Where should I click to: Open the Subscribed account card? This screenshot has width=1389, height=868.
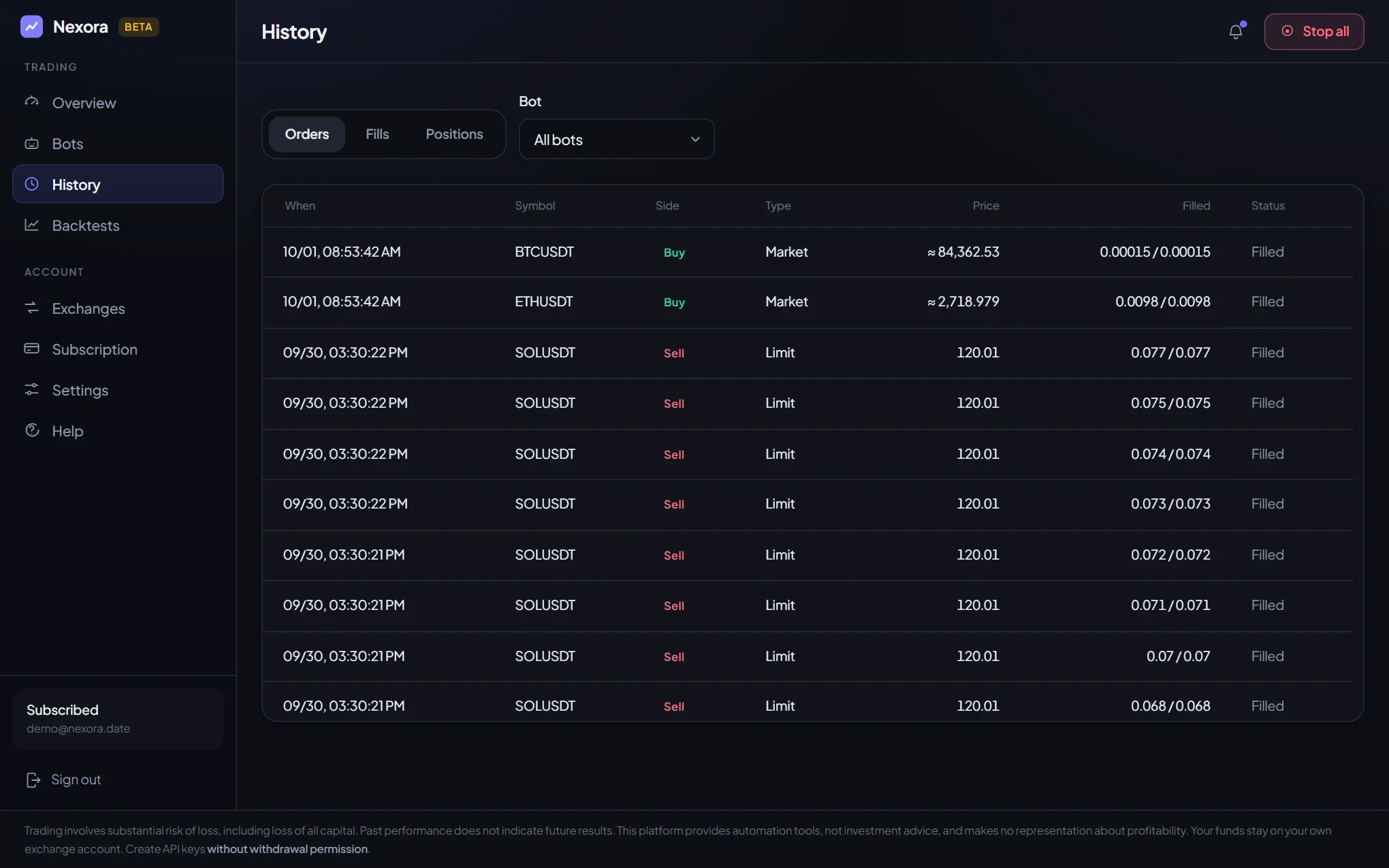click(118, 719)
